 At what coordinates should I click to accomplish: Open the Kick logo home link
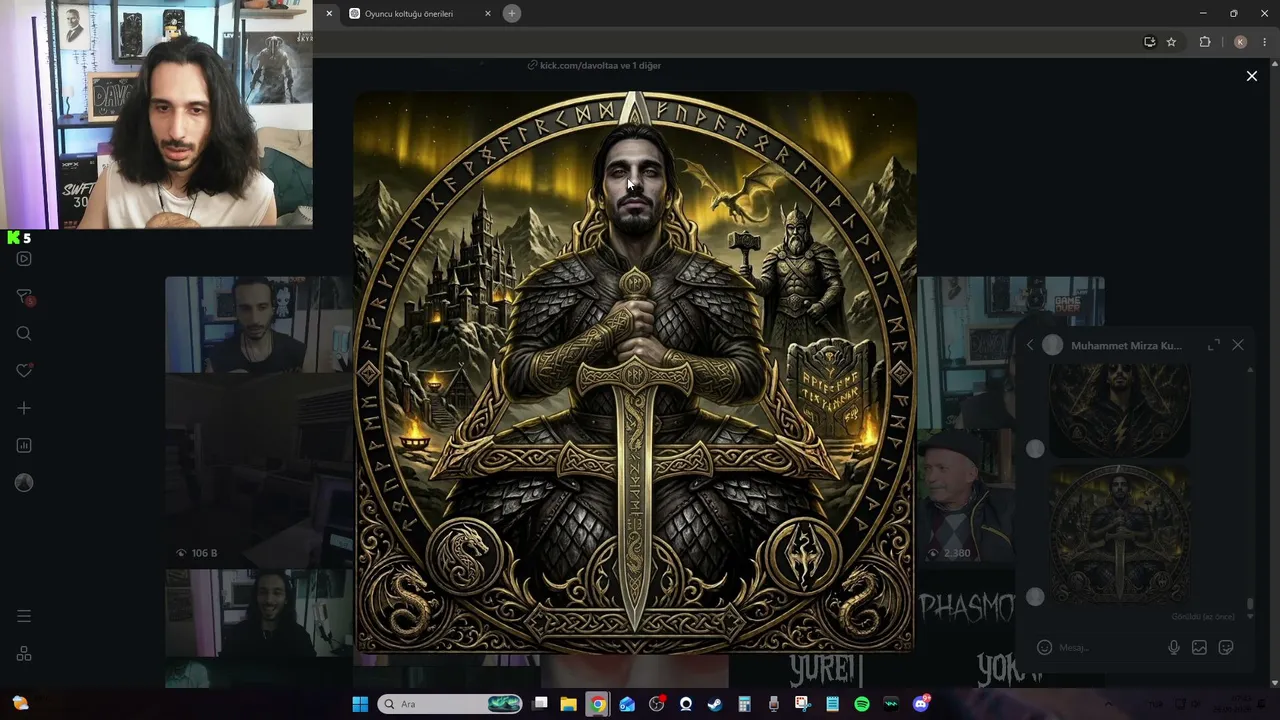tap(13, 238)
